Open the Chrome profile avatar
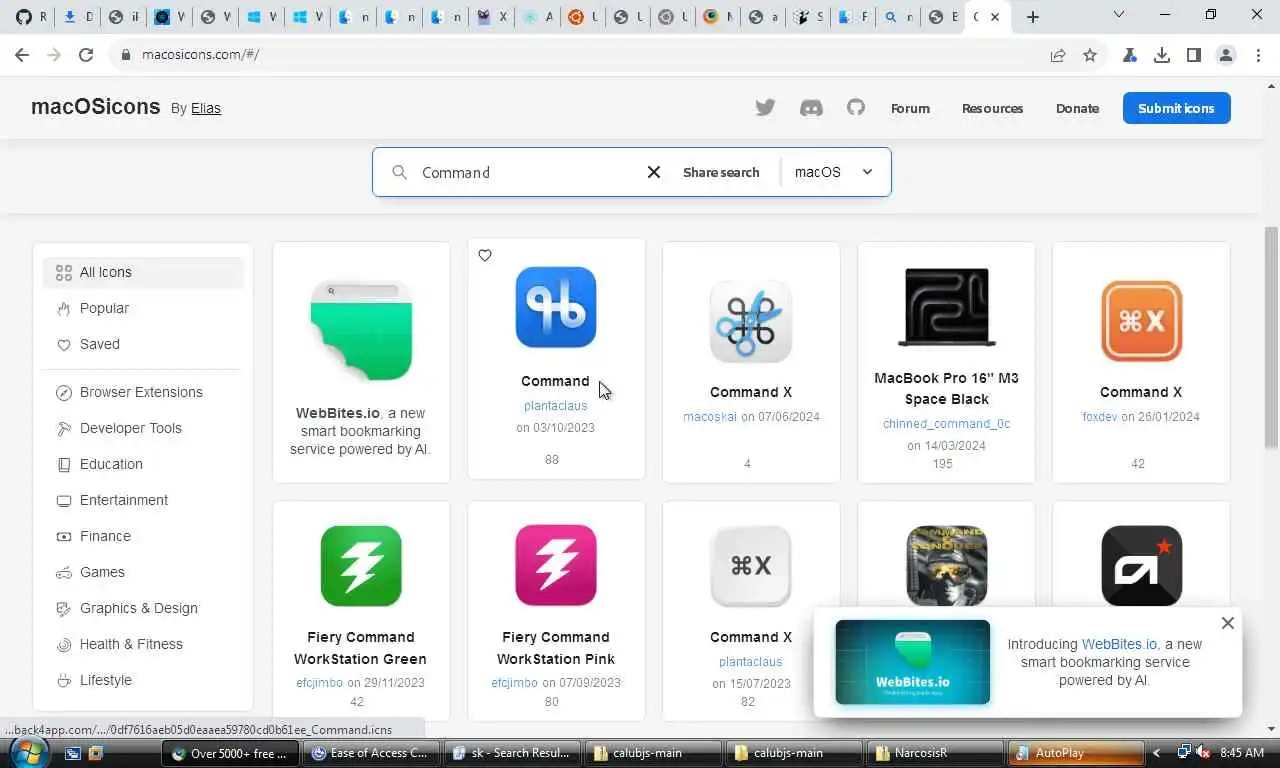This screenshot has width=1280, height=768. coord(1226,55)
